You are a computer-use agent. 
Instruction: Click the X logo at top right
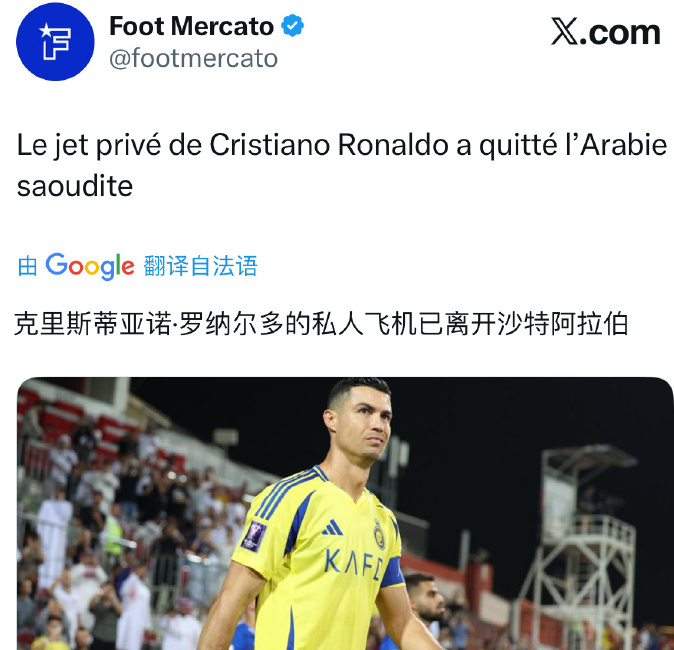(565, 31)
